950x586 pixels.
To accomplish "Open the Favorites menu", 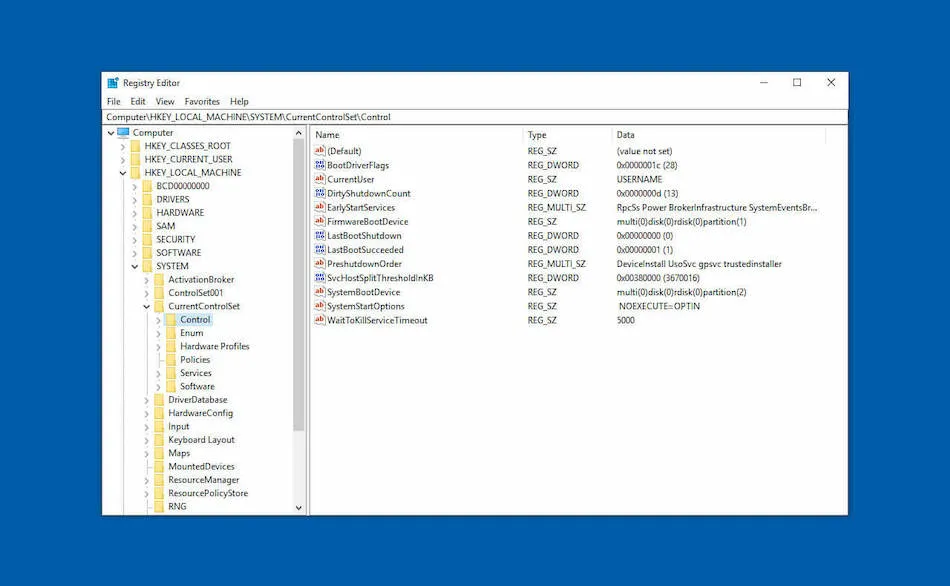I will (x=202, y=101).
